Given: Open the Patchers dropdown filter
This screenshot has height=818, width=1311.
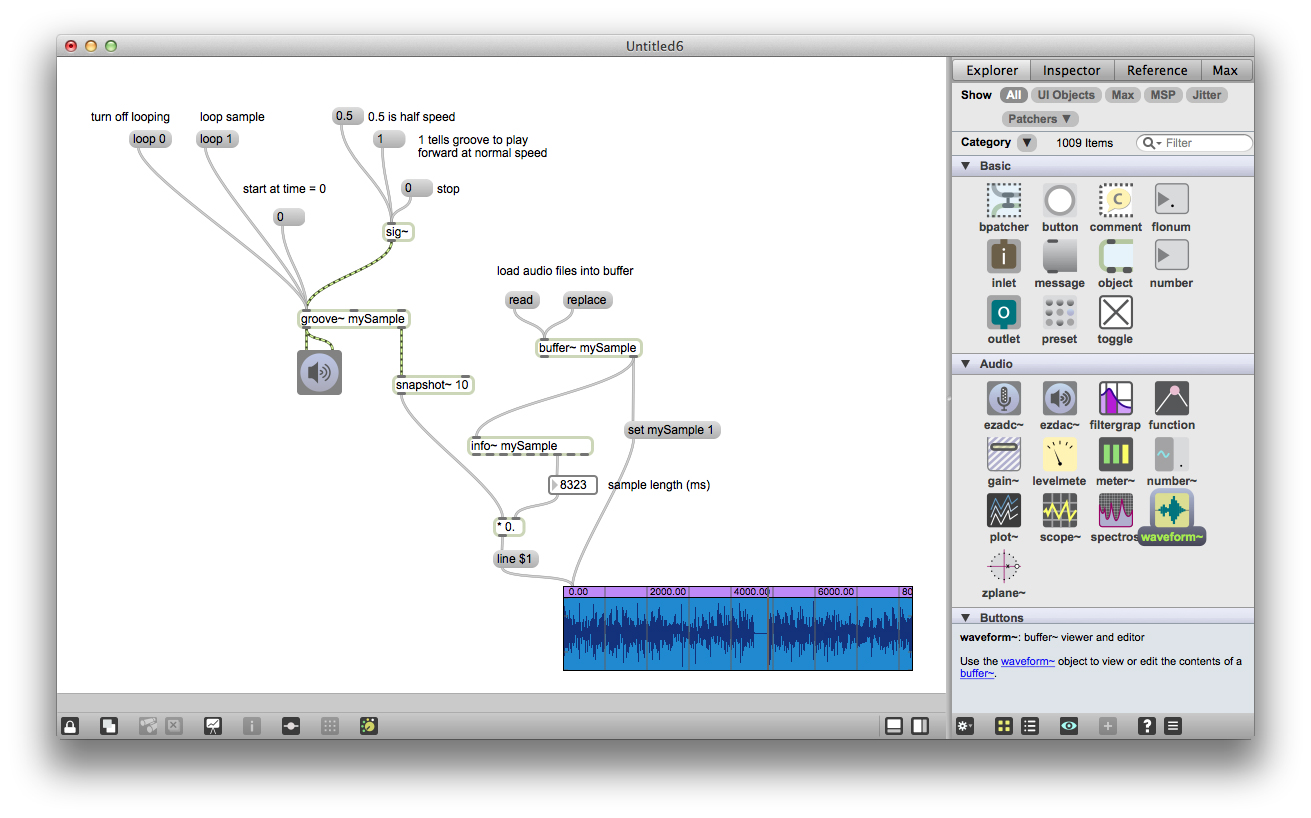Looking at the screenshot, I should [1040, 119].
